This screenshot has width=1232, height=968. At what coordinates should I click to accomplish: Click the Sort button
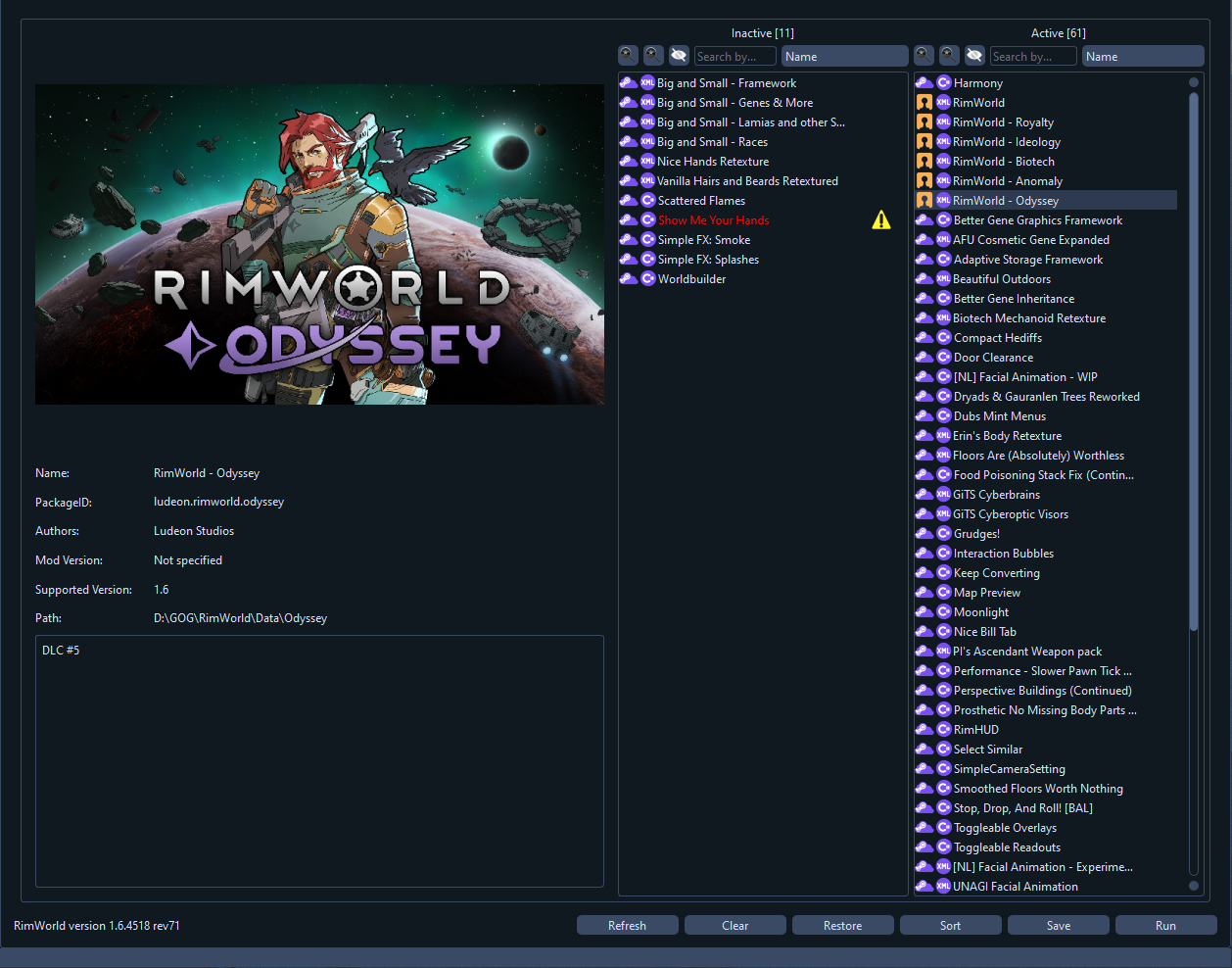pyautogui.click(x=950, y=926)
